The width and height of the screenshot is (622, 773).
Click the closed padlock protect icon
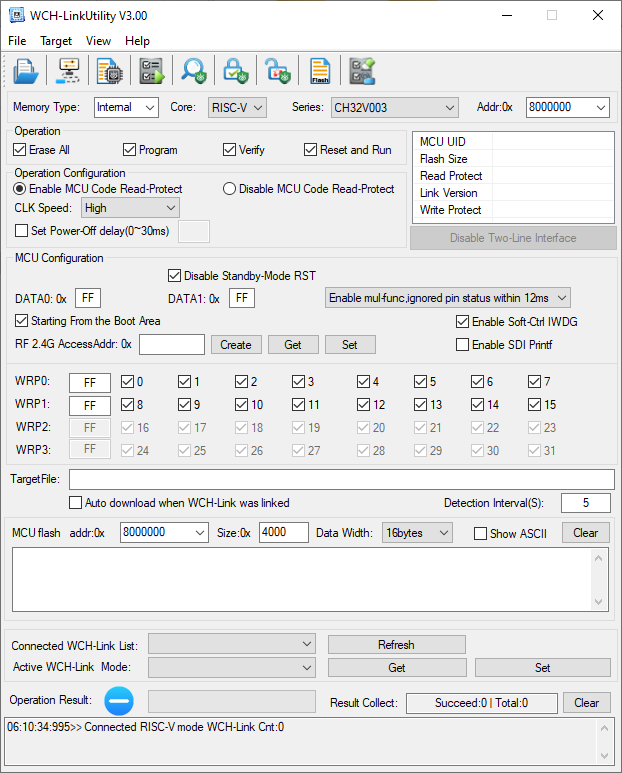pyautogui.click(x=236, y=71)
